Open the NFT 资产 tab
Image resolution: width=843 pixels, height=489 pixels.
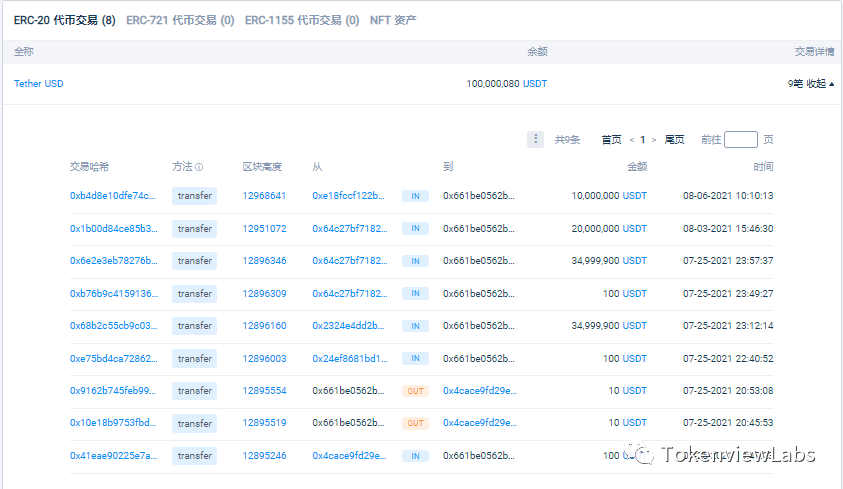point(393,20)
